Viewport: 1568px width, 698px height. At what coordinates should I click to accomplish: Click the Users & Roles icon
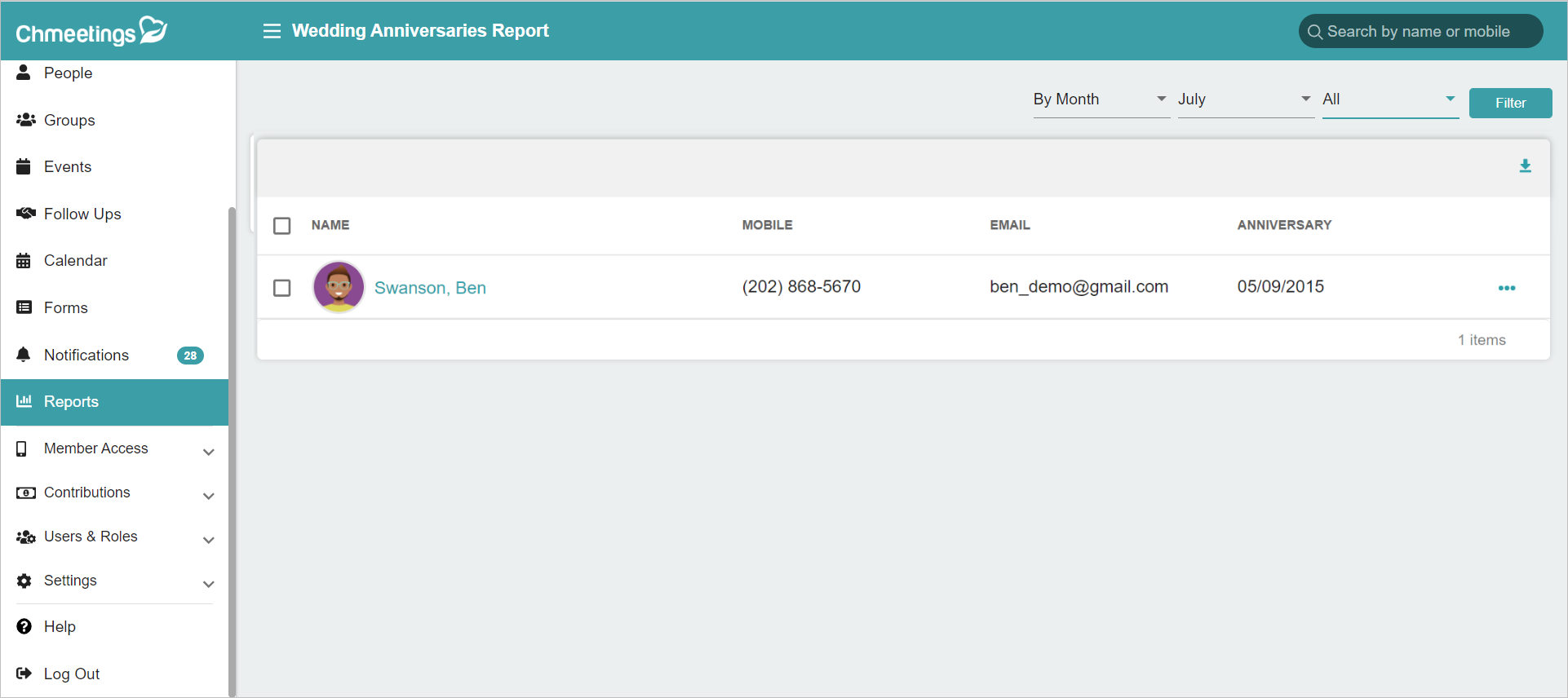(26, 537)
